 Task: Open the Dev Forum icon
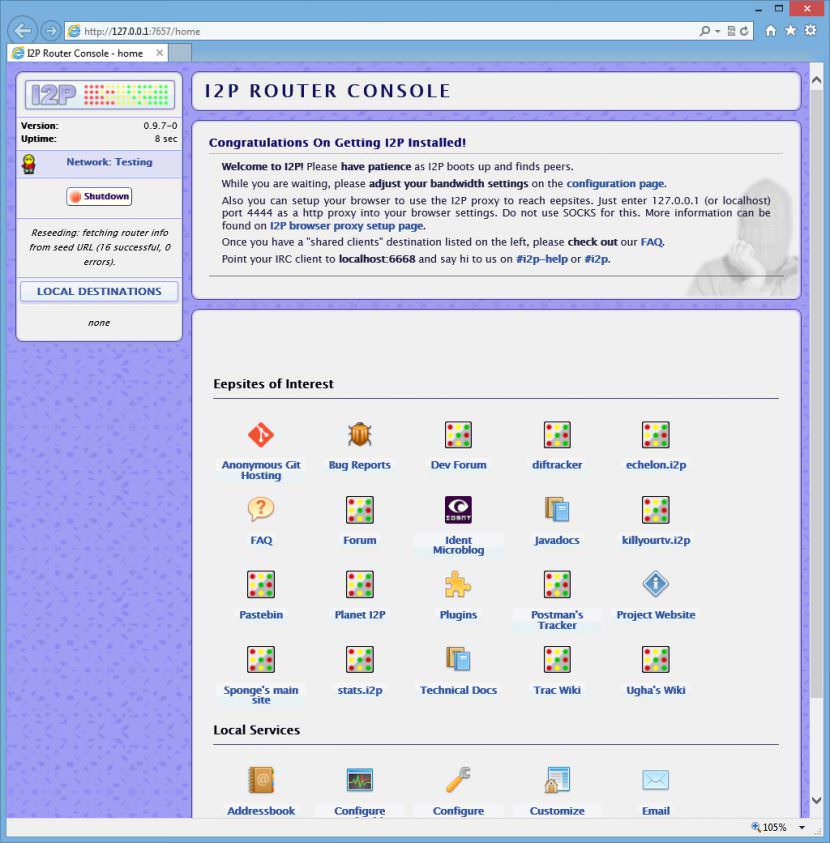458,434
